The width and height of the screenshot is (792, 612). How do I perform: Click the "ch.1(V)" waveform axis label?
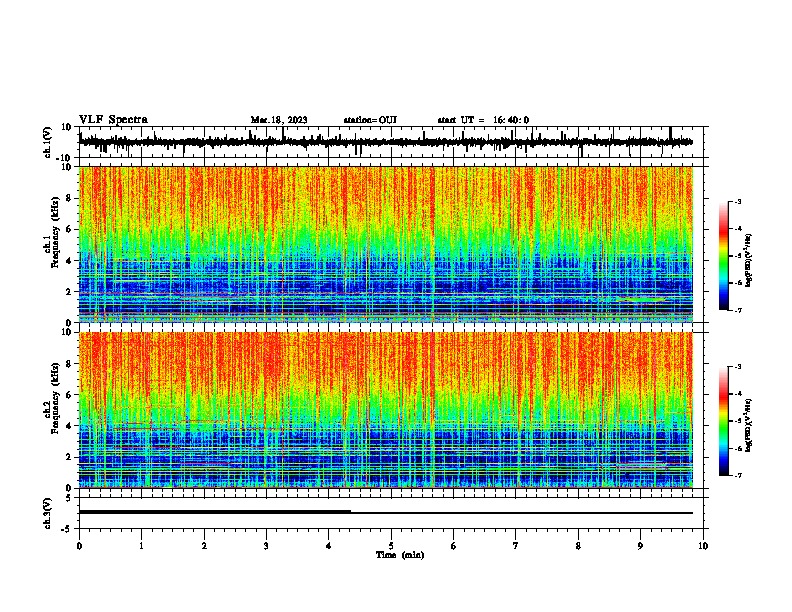click(48, 142)
